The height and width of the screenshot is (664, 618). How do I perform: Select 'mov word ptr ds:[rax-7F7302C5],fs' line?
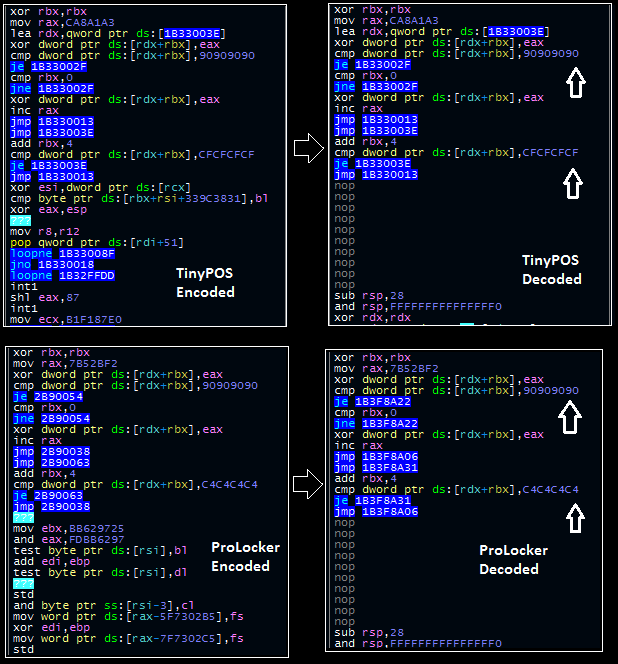128,639
